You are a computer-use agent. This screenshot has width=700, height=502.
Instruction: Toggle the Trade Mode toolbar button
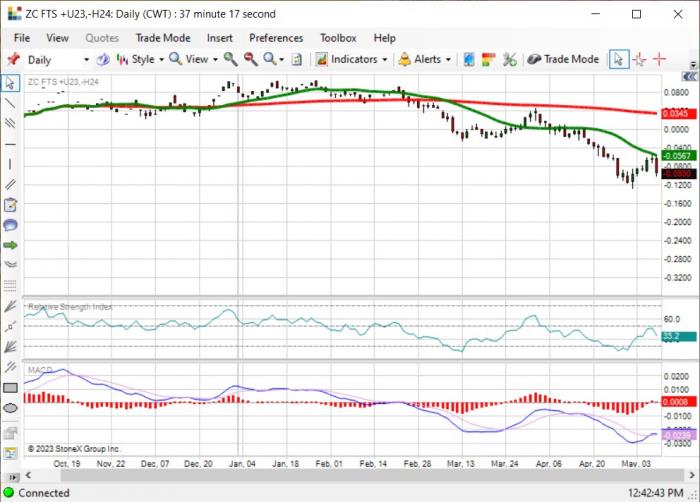click(563, 59)
